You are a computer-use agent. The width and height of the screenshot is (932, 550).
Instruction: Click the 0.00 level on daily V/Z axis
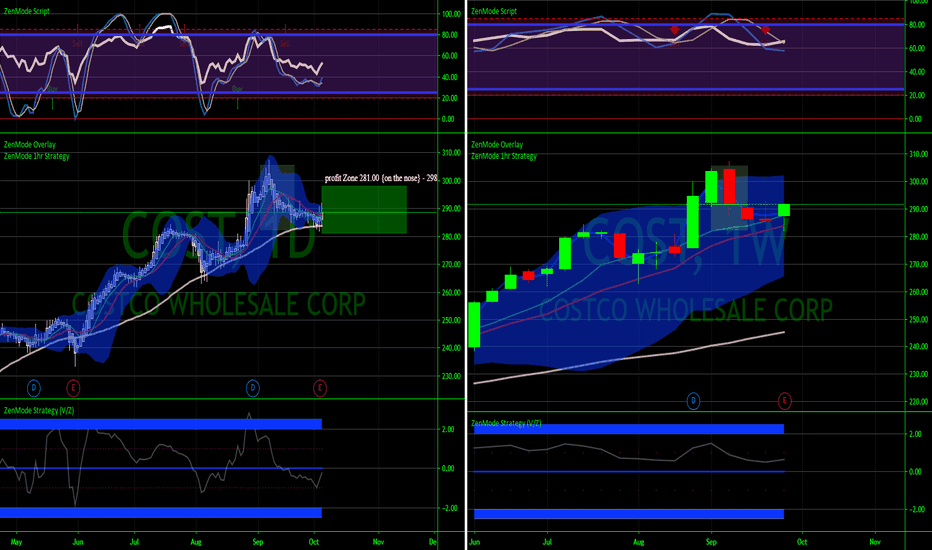449,469
